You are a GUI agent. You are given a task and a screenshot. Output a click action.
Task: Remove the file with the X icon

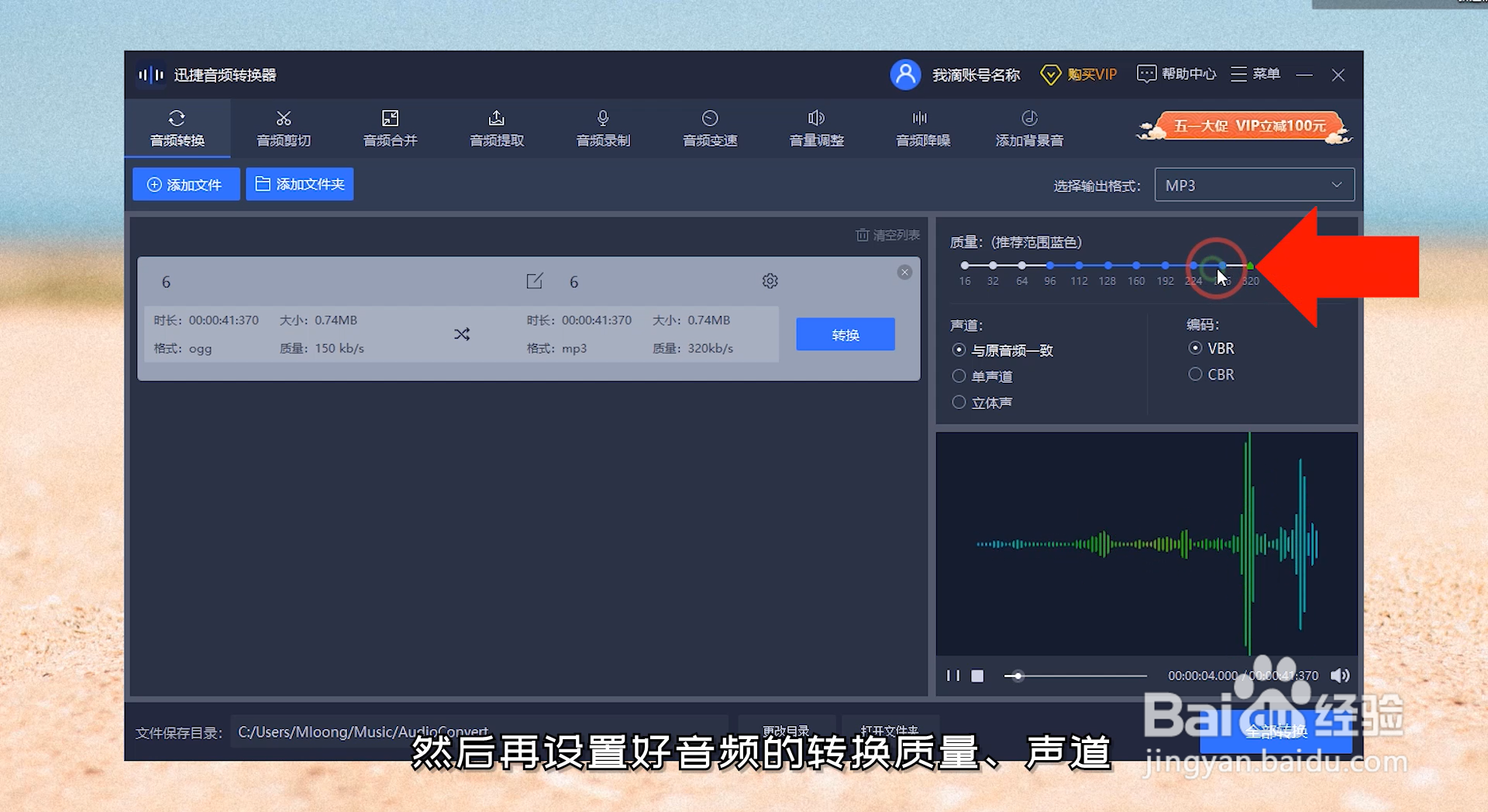(x=904, y=272)
